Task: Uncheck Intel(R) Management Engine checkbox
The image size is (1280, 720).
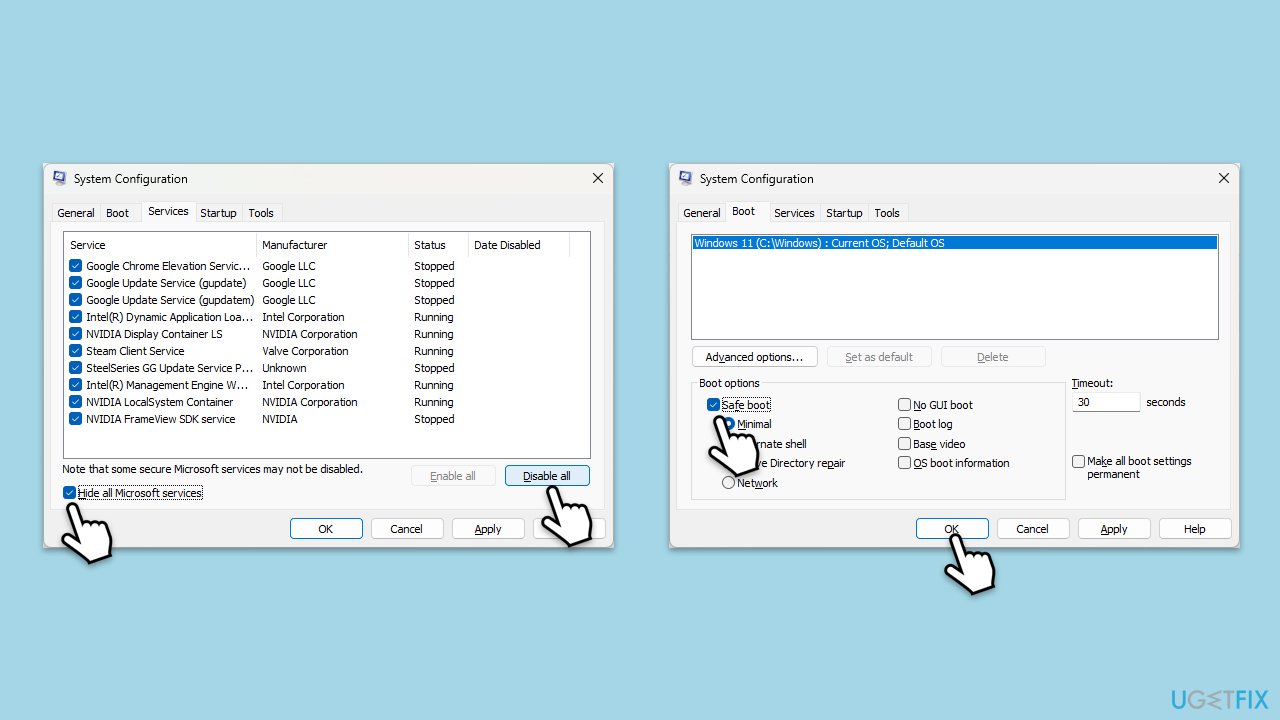Action: point(76,385)
